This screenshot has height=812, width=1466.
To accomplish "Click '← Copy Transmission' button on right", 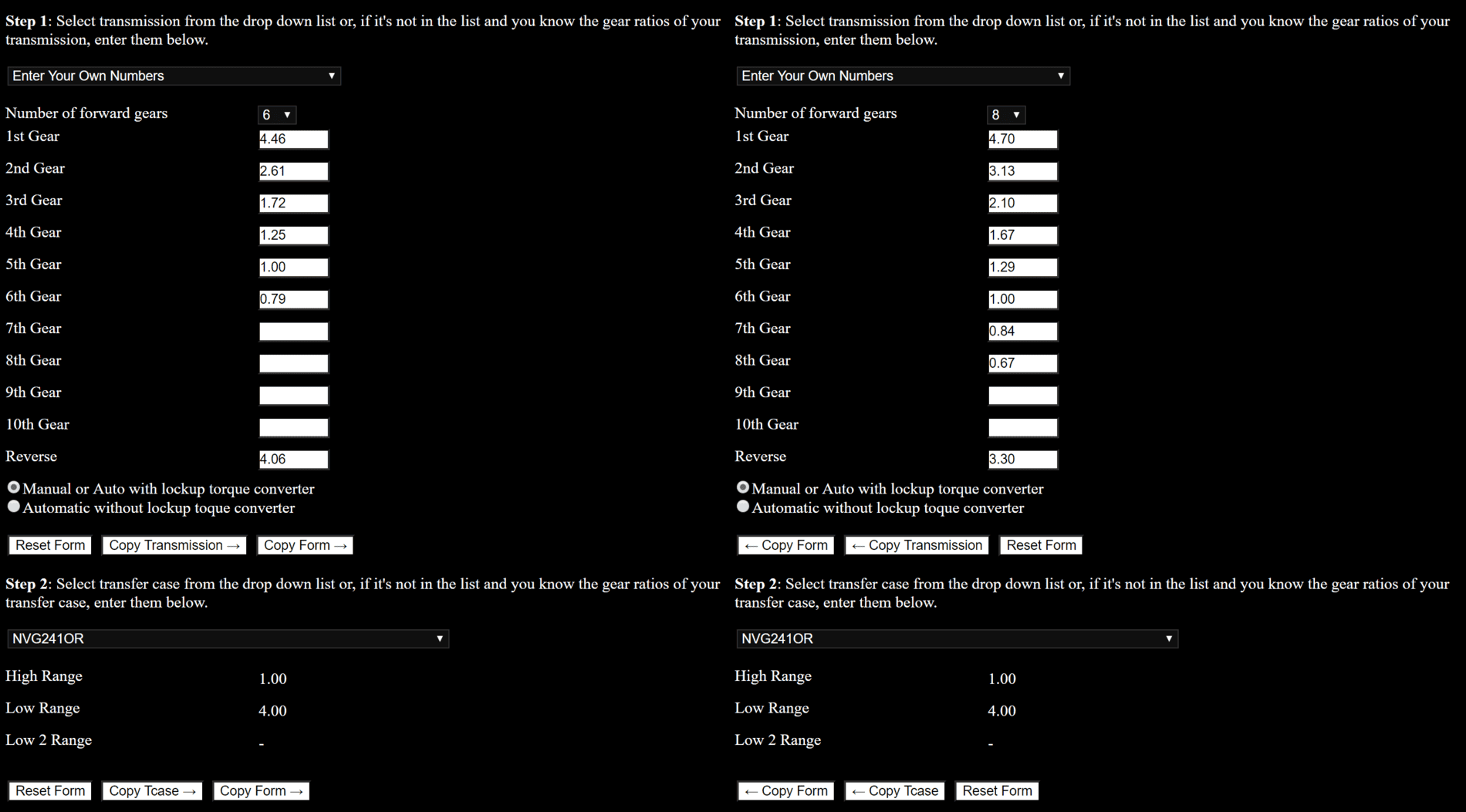I will (917, 545).
